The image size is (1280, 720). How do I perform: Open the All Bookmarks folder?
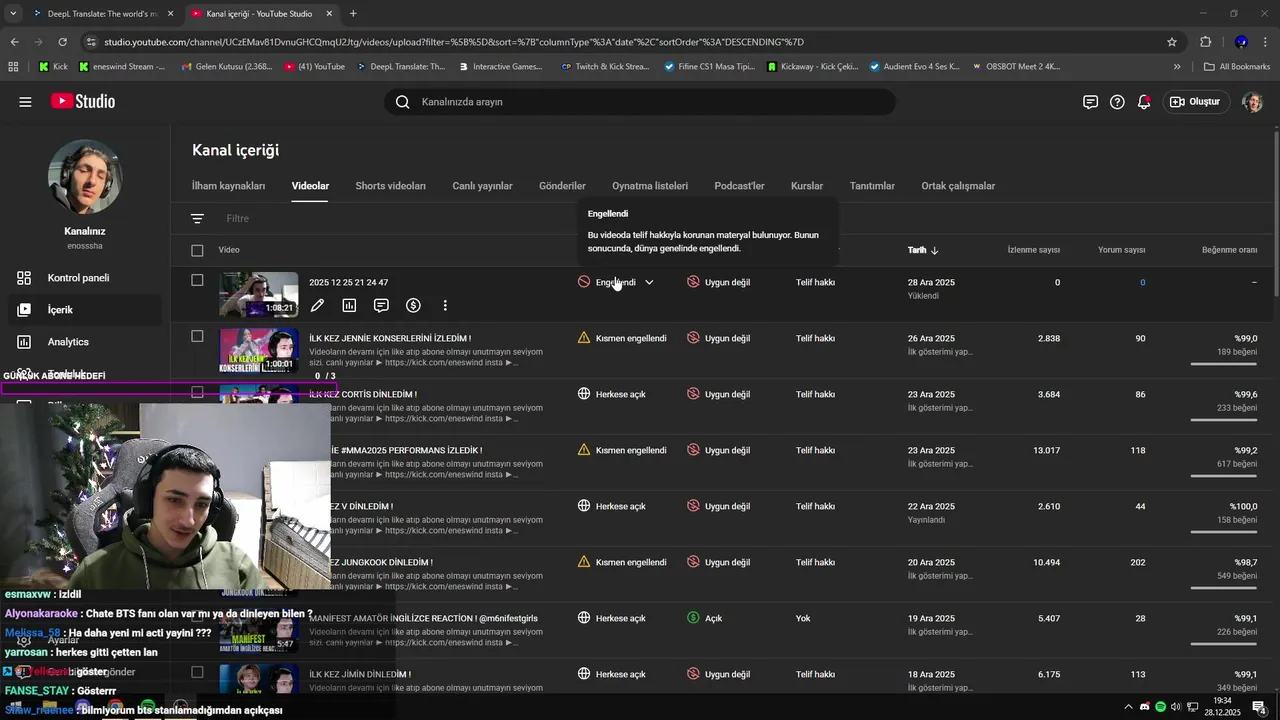tap(1236, 67)
